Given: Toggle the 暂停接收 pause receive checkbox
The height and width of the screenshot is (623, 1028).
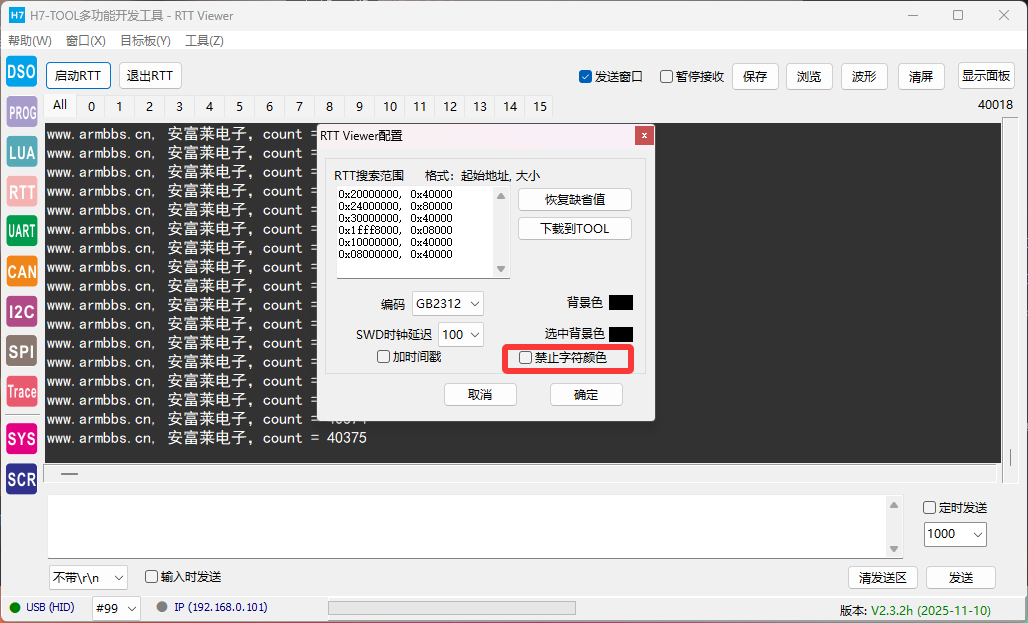Looking at the screenshot, I should point(666,77).
